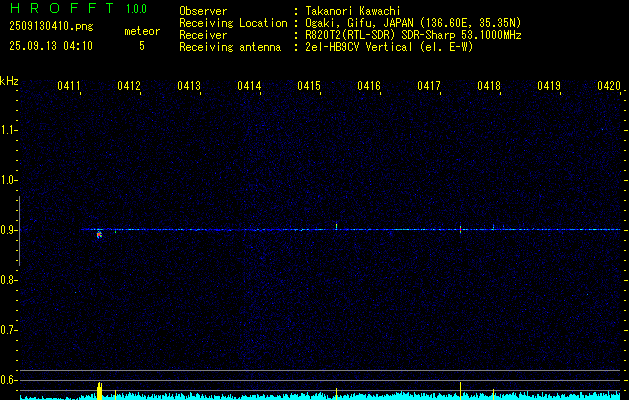This screenshot has height=400, width=629.
Task: Click receiver text R820T2(RTL-SDR) SDR-Sharp 53.1000MHz
Action: click(413, 35)
